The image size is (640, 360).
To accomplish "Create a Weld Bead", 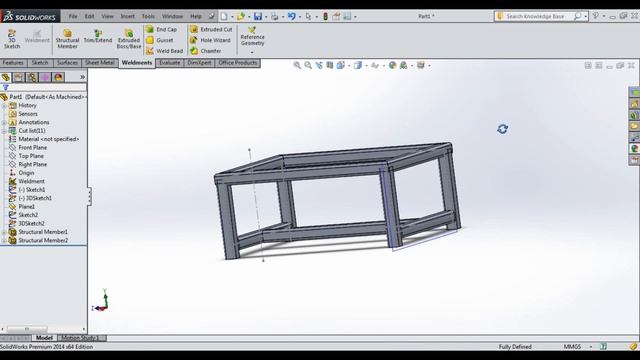I will [x=164, y=51].
